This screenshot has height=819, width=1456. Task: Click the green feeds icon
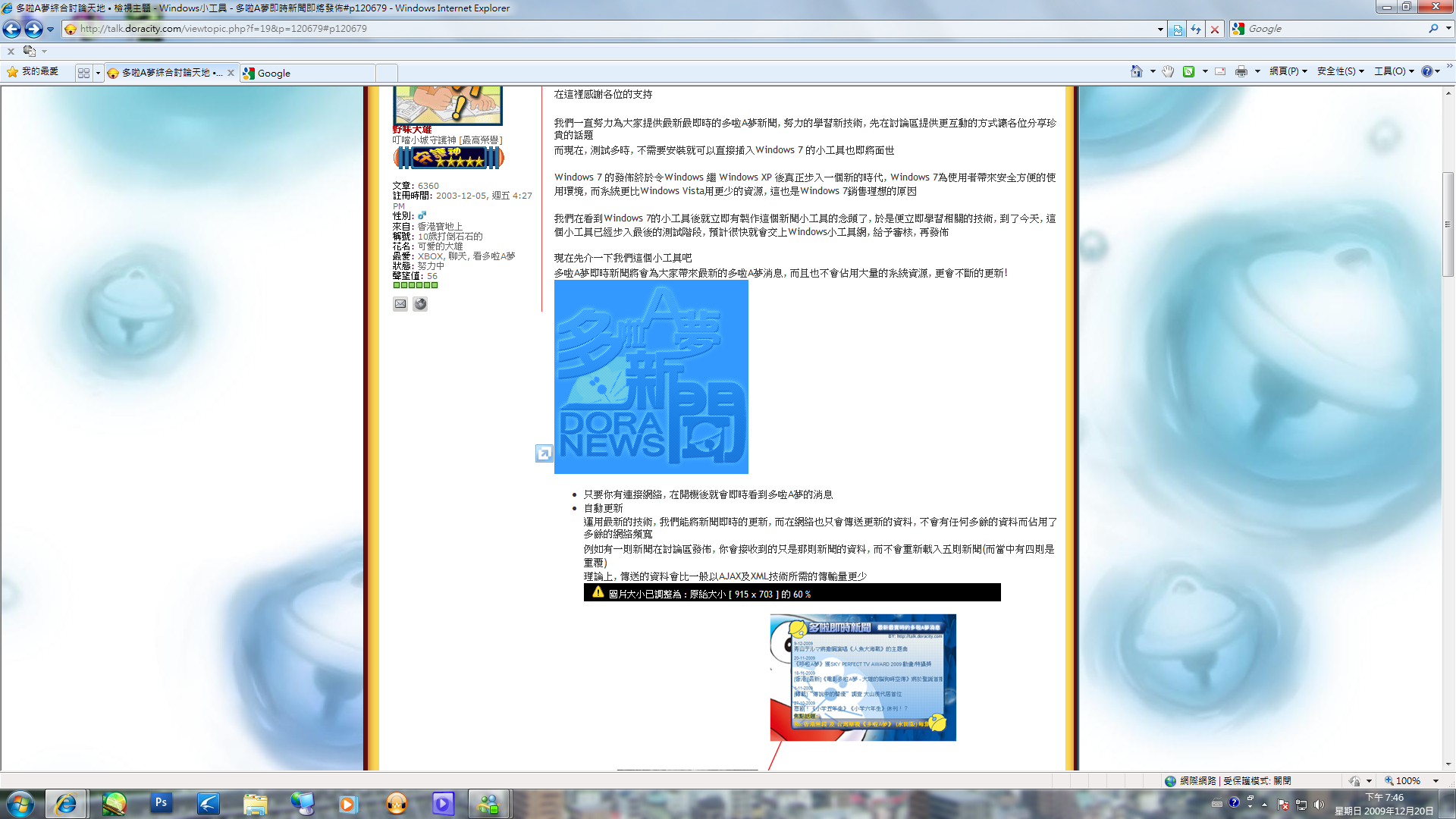click(x=1188, y=71)
